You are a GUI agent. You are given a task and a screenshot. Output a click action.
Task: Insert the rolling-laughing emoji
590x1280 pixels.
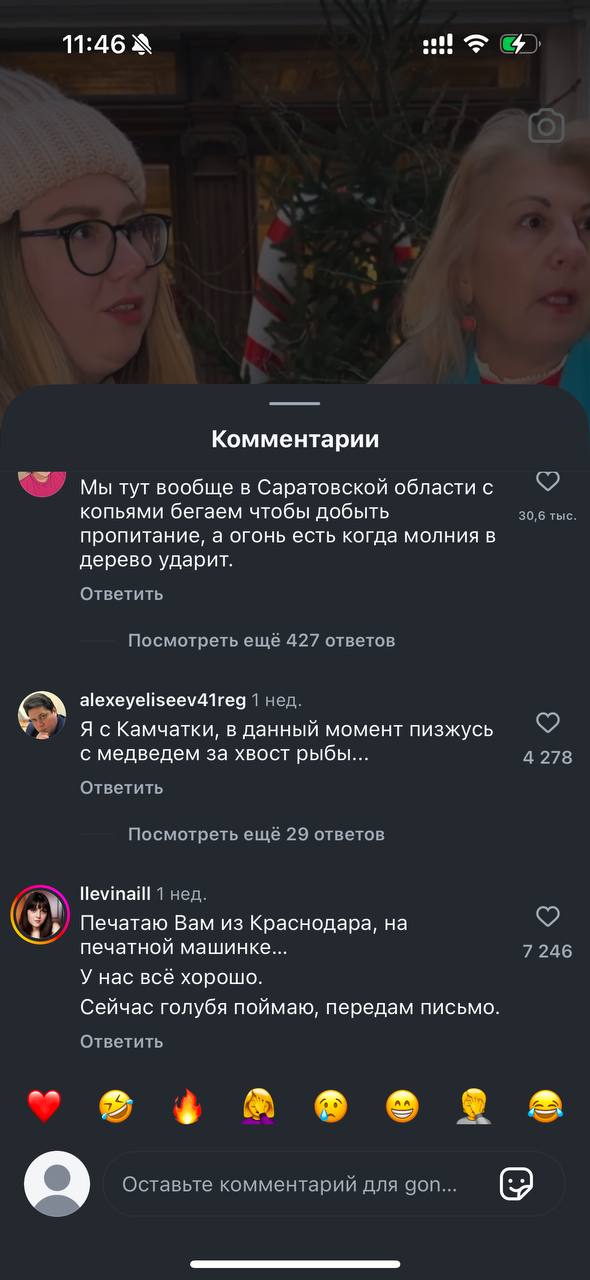point(116,1106)
